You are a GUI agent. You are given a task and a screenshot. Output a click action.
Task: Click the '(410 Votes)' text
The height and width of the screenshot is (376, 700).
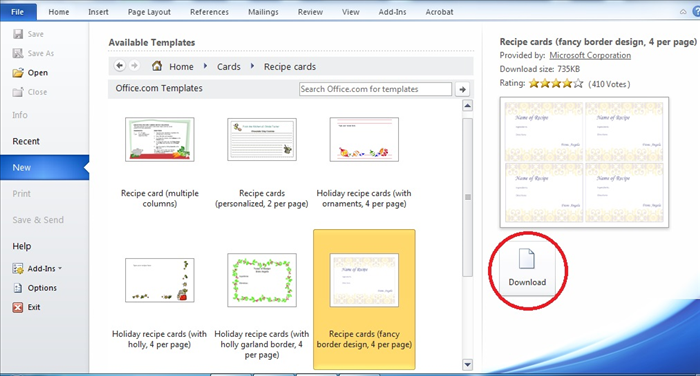pyautogui.click(x=609, y=84)
